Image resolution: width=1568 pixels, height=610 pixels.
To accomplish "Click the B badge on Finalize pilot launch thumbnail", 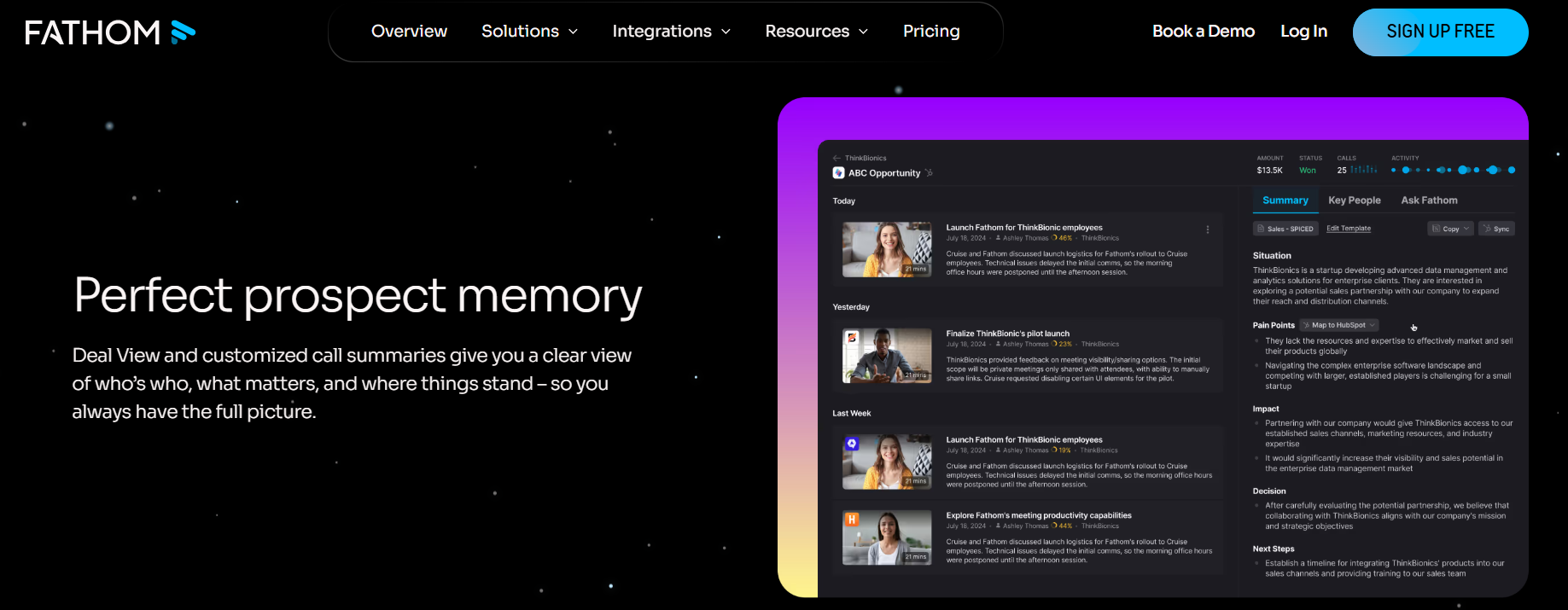I will pyautogui.click(x=851, y=337).
